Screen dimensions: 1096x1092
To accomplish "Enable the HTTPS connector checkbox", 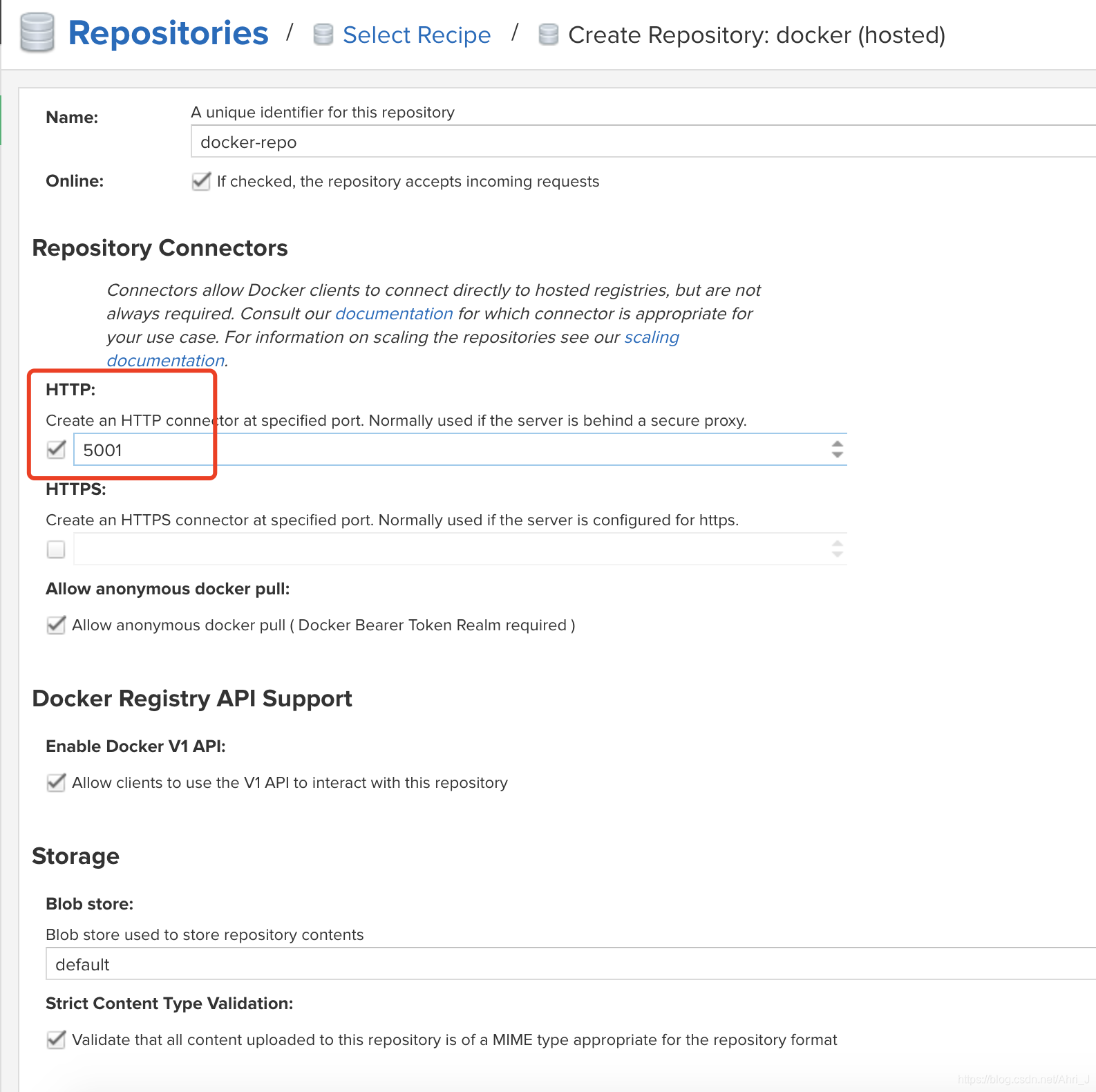I will point(56,549).
